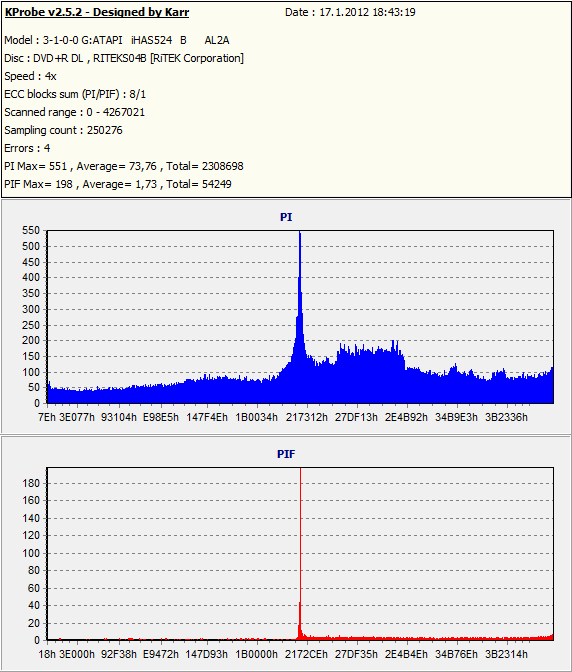Click the Errors 4 line
This screenshot has width=572, height=672.
(x=27, y=148)
